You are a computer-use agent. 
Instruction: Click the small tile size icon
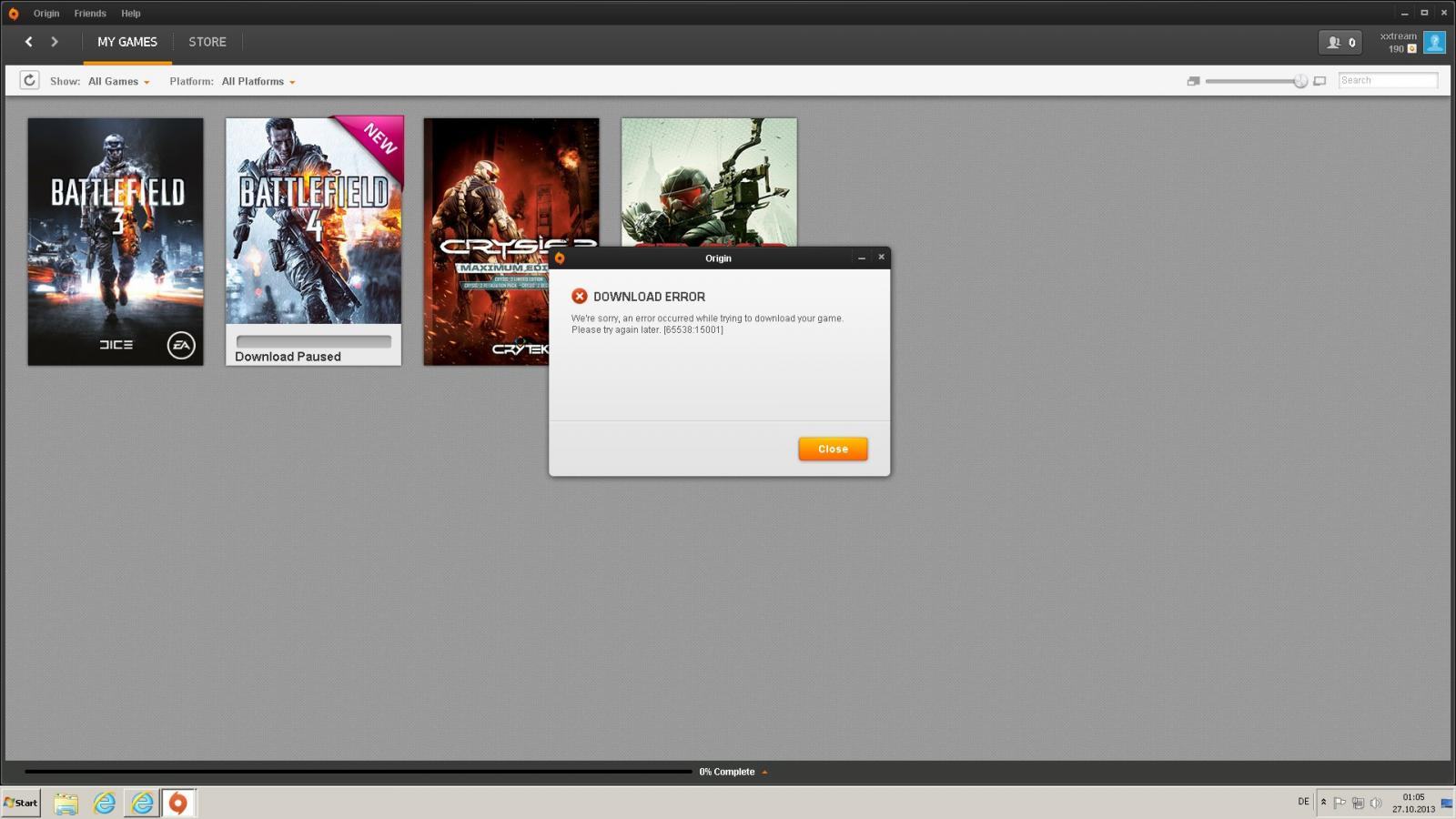point(1193,81)
